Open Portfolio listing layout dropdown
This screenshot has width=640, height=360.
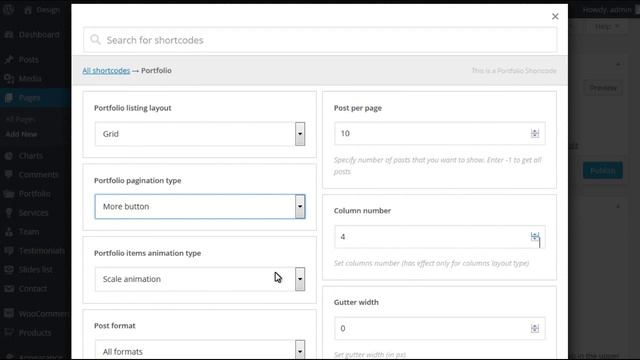[x=200, y=134]
